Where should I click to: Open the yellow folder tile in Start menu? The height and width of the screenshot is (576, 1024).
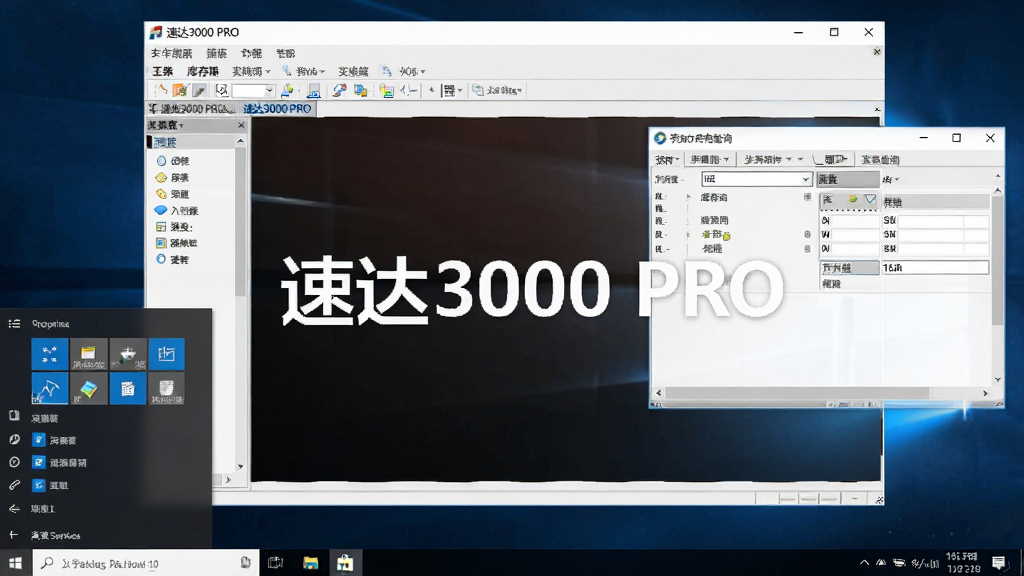click(89, 355)
